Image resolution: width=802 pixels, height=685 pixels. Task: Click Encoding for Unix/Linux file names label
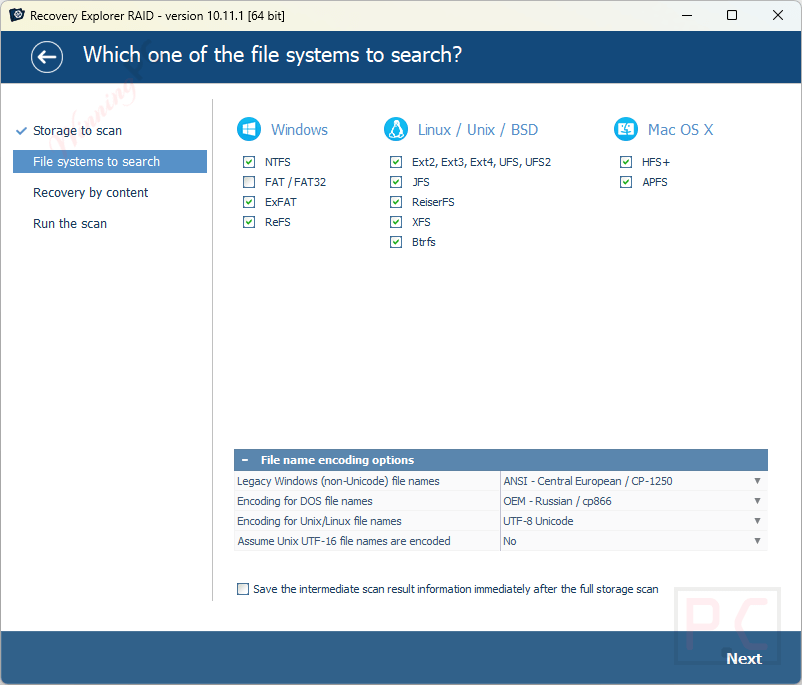coord(319,521)
